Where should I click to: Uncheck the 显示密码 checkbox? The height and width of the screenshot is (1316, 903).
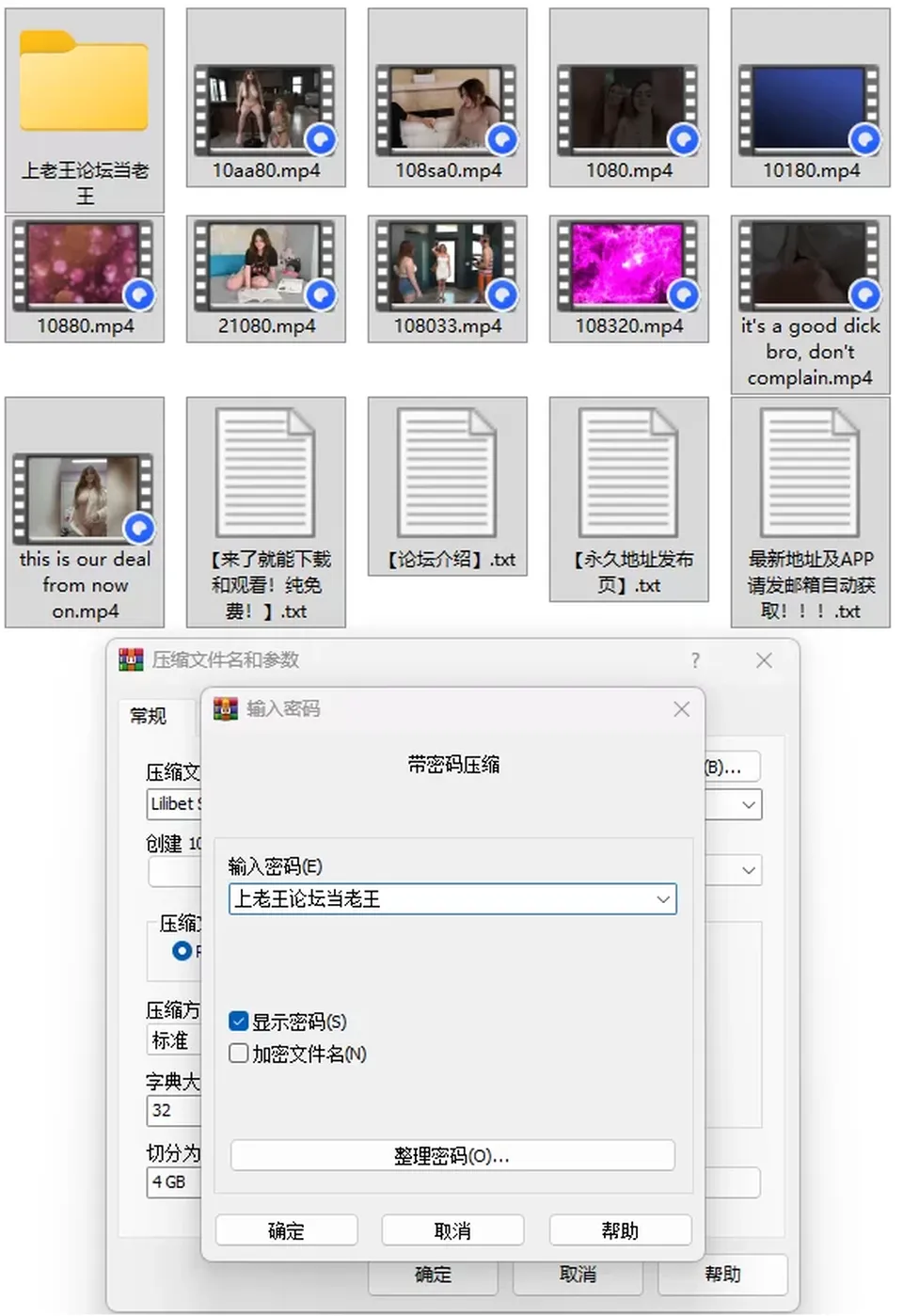click(239, 1022)
